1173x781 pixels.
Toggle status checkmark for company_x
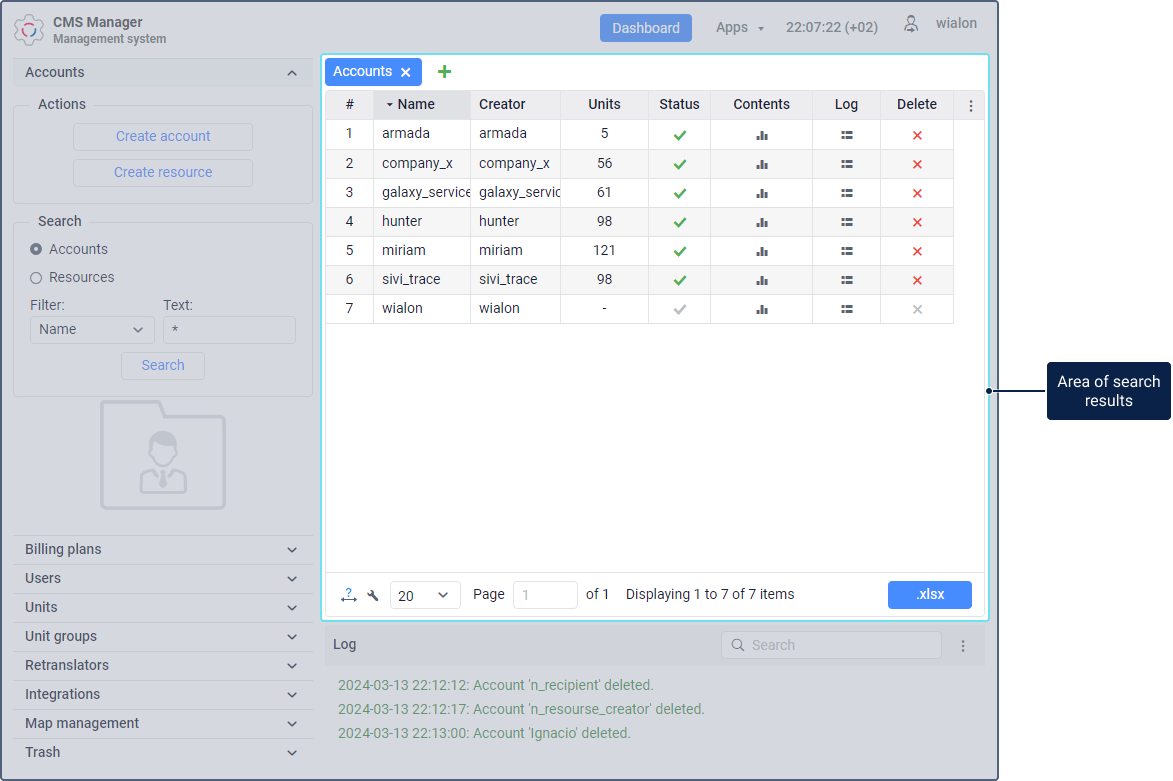coord(679,165)
